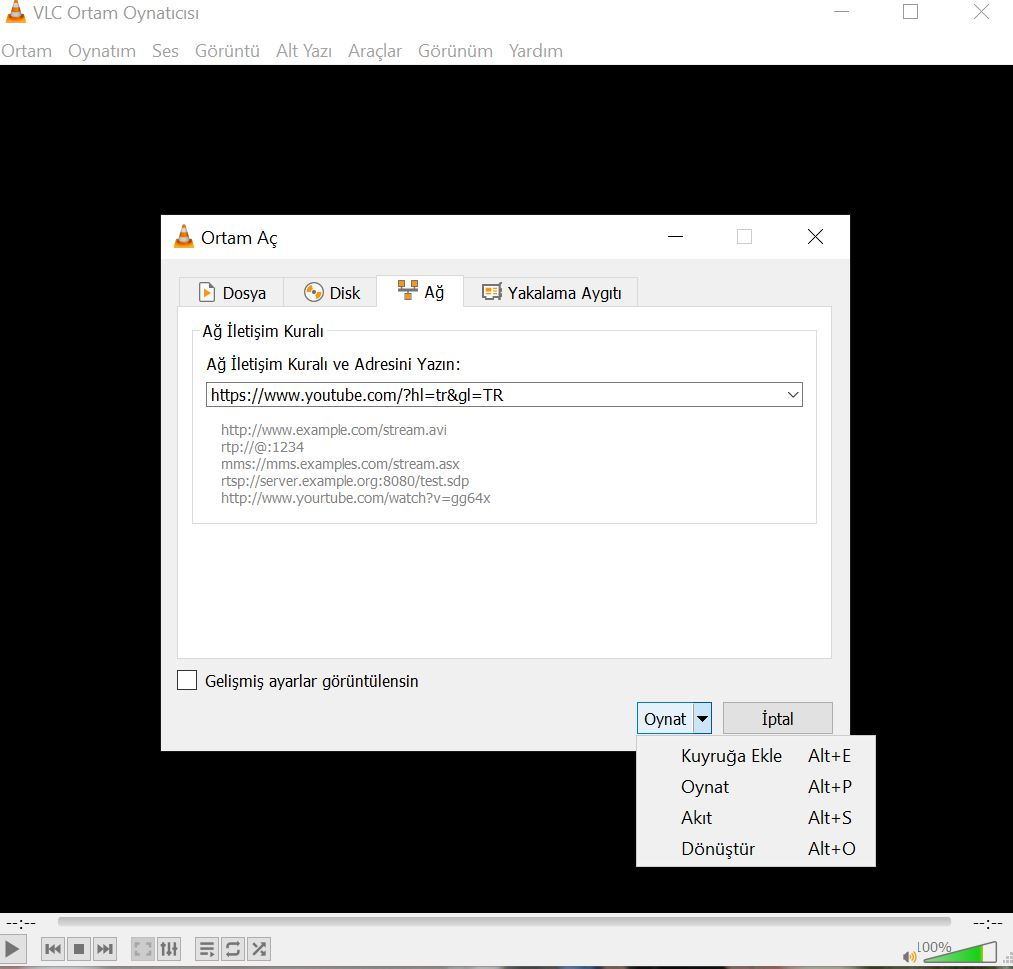Minimize the main VLC window
1013x969 pixels.
[x=841, y=12]
